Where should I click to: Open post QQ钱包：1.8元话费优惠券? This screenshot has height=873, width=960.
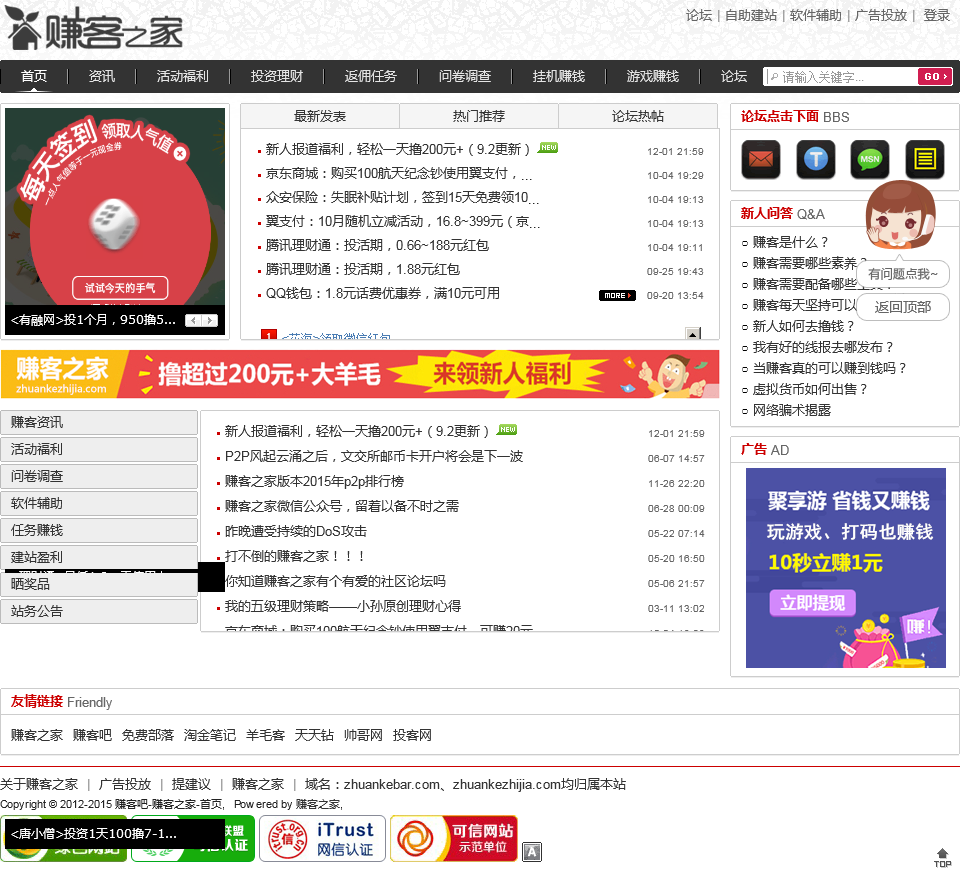[x=383, y=294]
